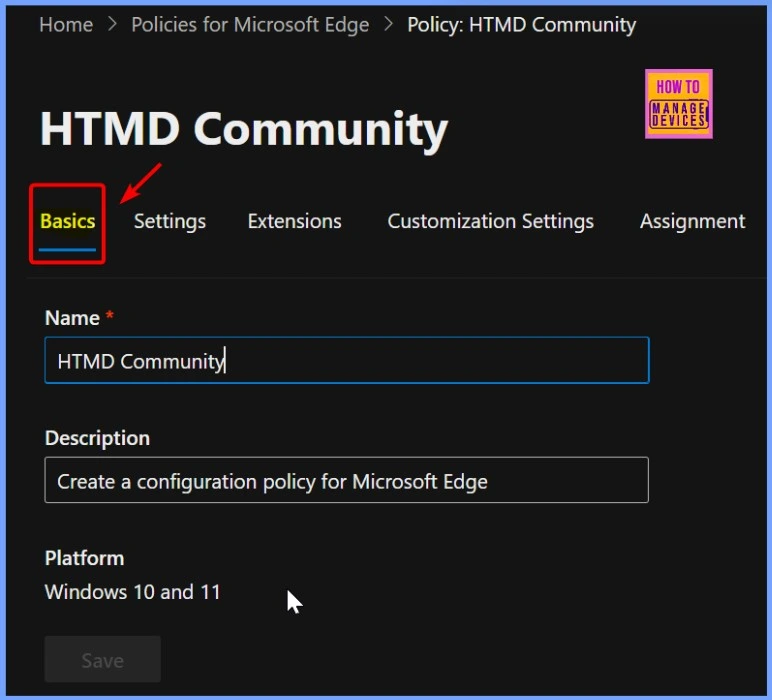Click the Description field label
The width and height of the screenshot is (772, 700).
pos(97,438)
